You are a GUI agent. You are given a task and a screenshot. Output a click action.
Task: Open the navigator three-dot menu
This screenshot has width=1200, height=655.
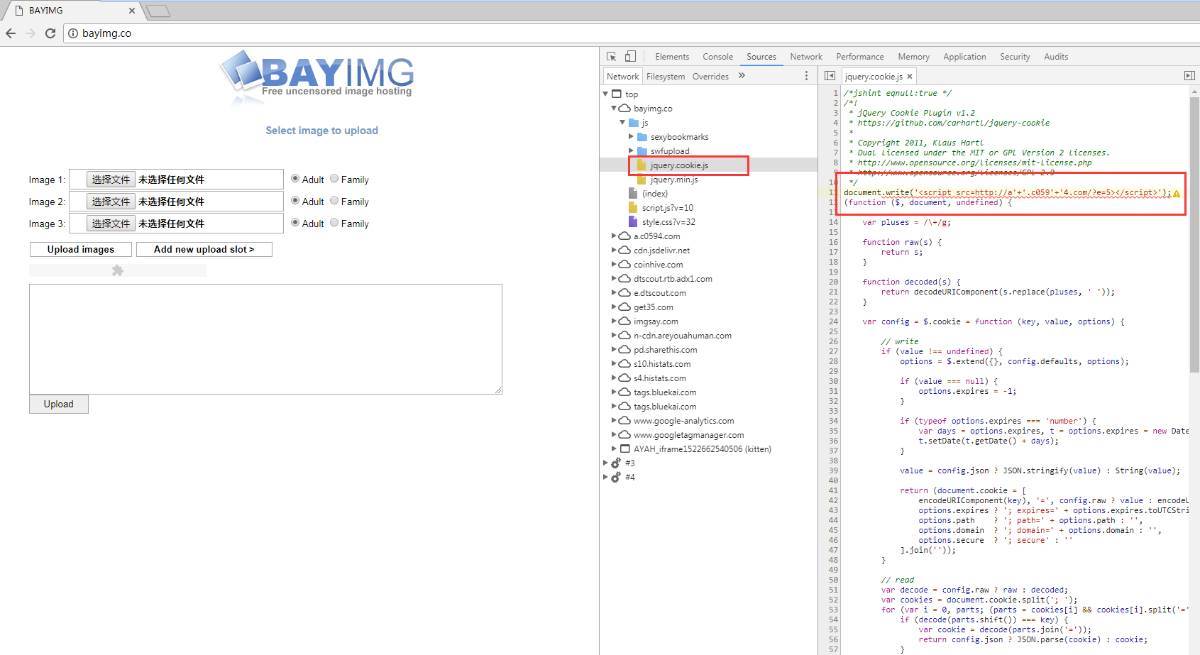806,76
